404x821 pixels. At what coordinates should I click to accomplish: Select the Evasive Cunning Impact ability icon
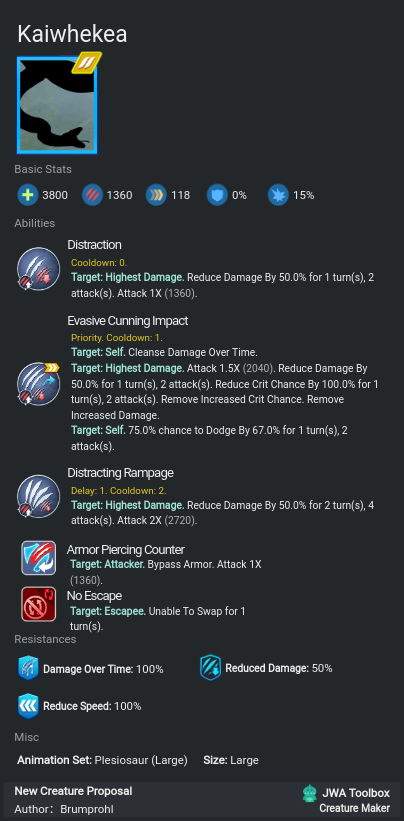tap(38, 383)
